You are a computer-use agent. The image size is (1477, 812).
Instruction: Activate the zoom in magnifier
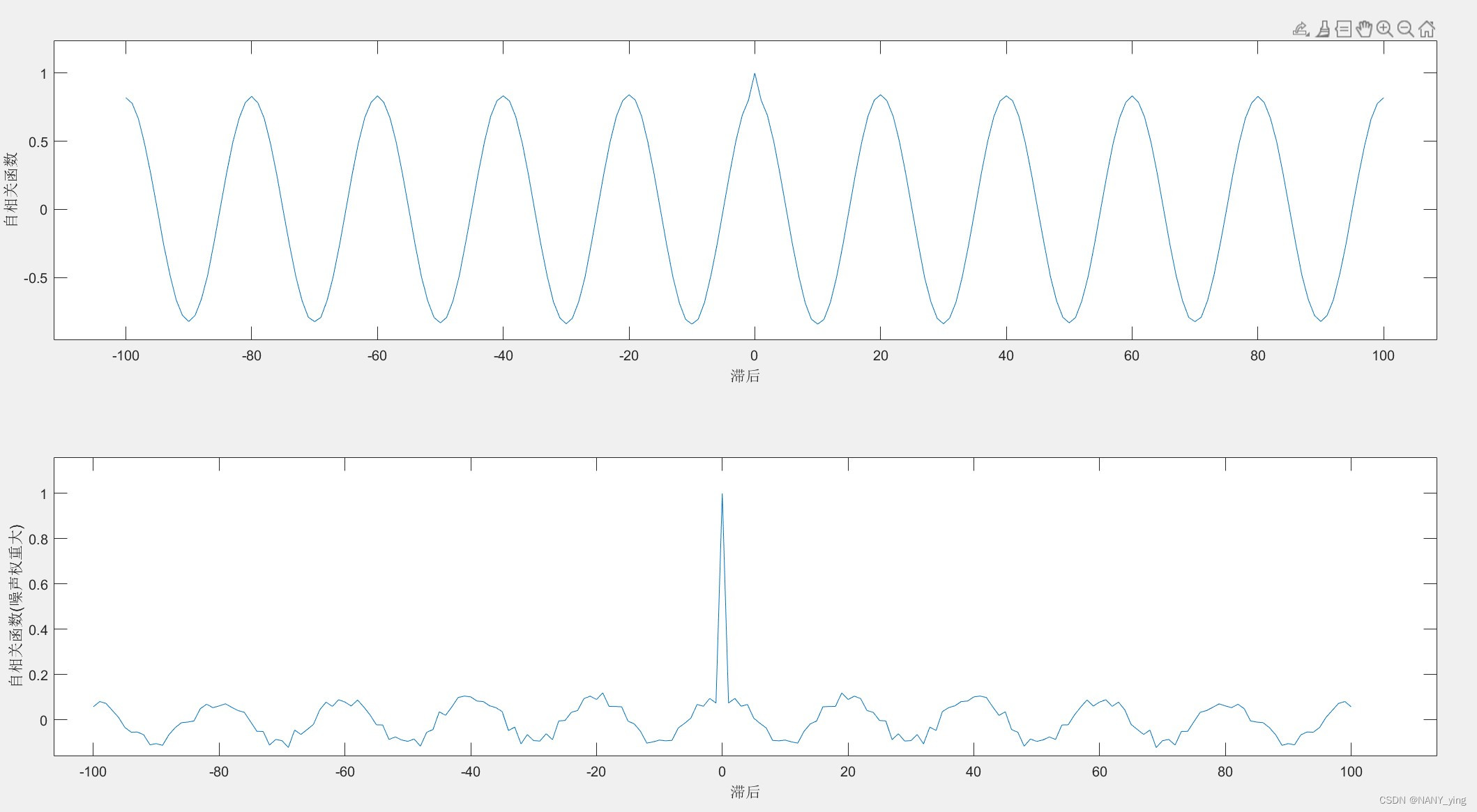tap(1385, 29)
